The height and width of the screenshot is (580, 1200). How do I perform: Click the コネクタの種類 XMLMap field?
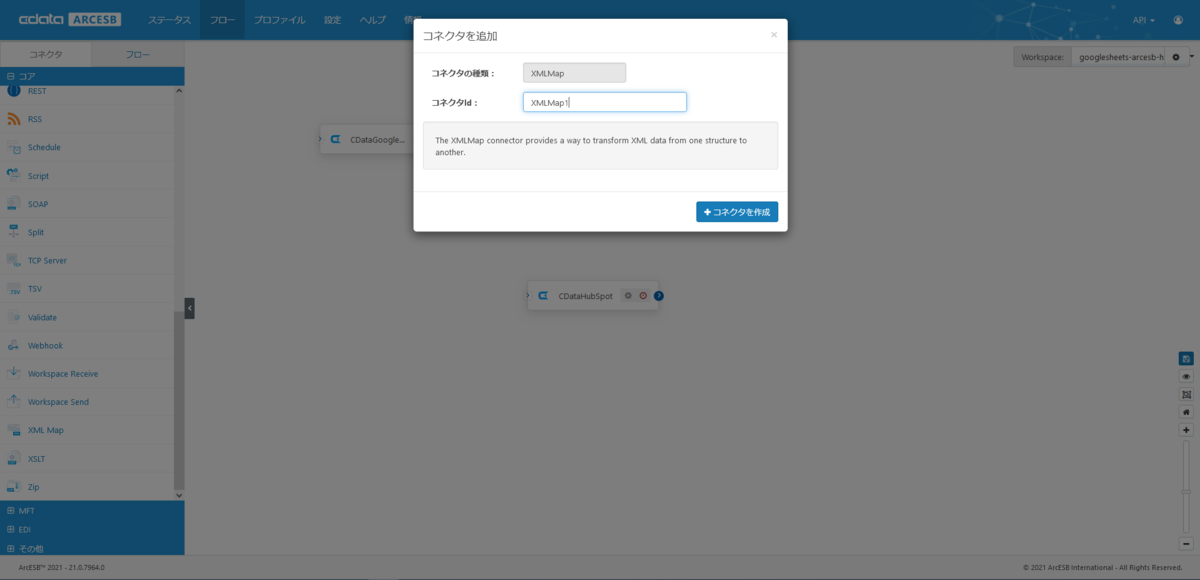pos(574,73)
